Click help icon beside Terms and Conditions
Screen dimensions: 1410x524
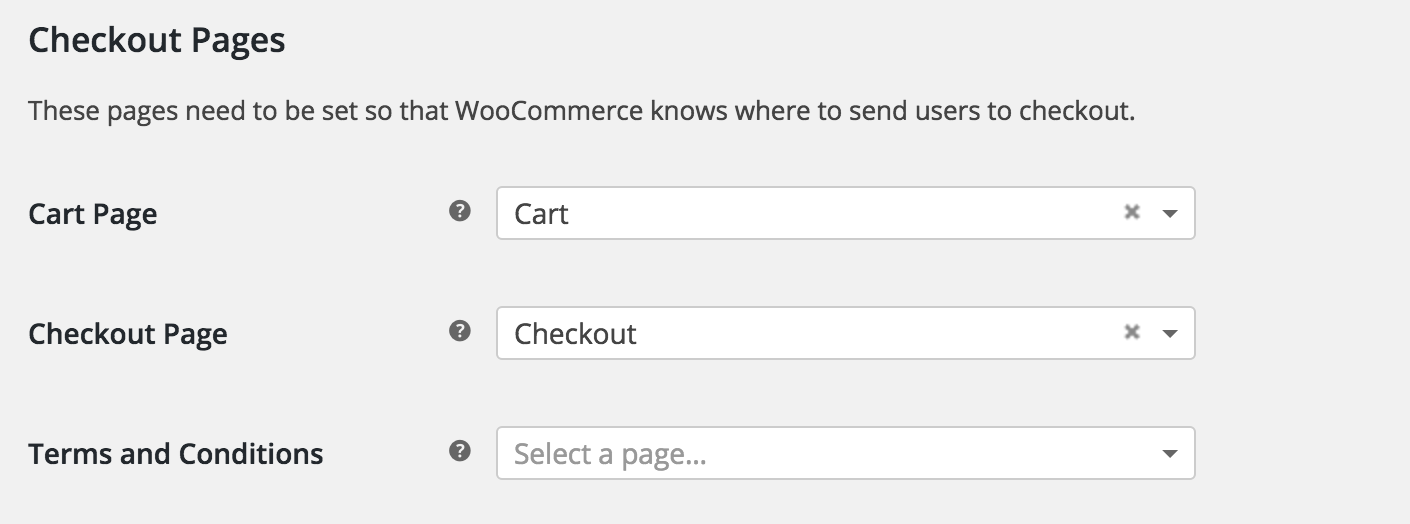pyautogui.click(x=459, y=451)
